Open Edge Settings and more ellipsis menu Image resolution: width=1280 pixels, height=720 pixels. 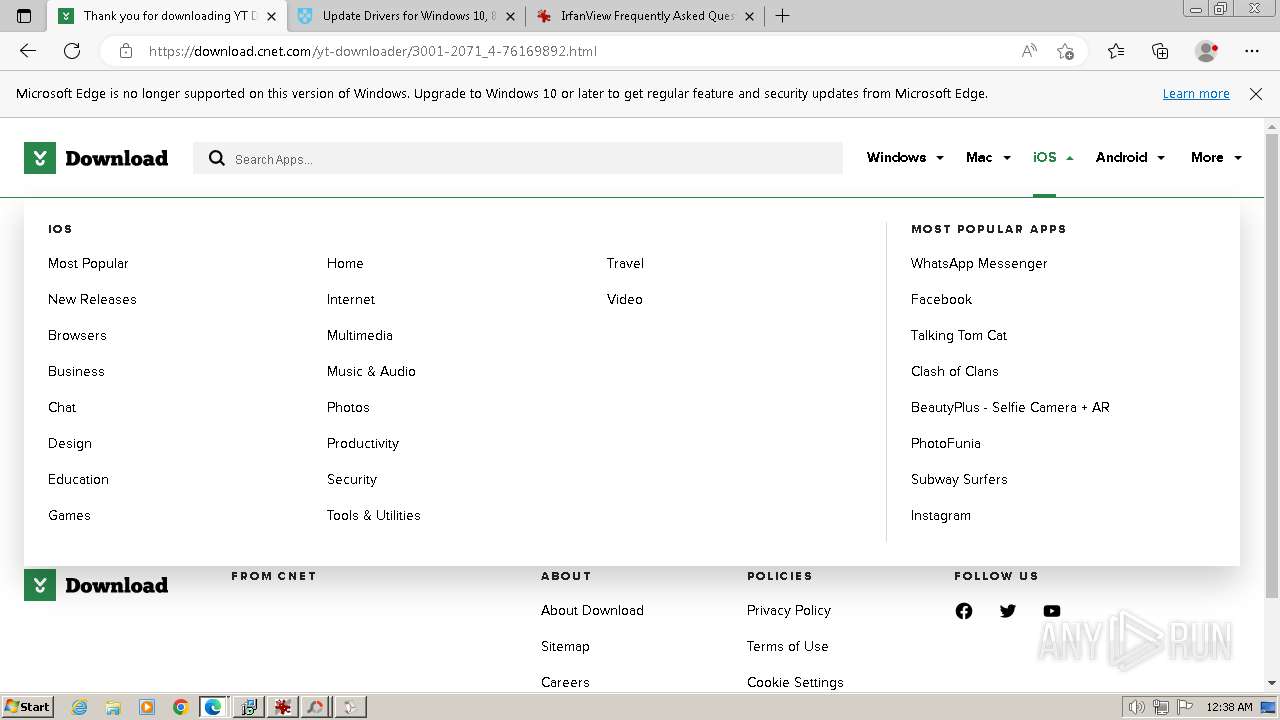tap(1252, 51)
